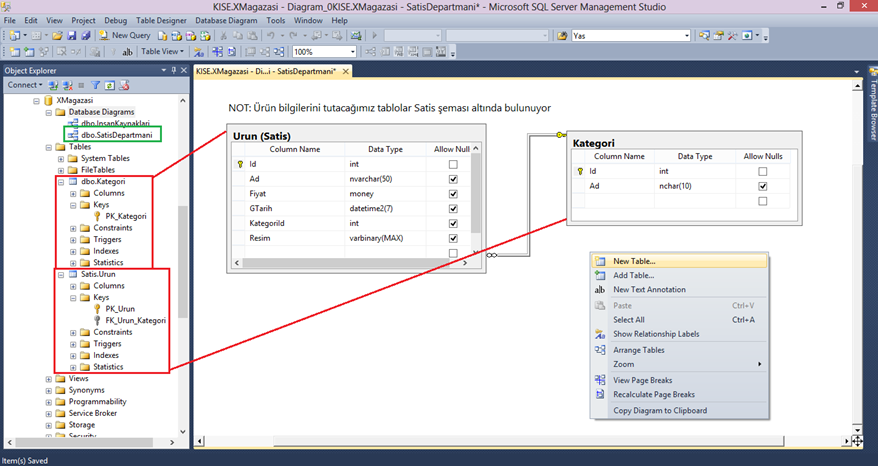Click Add Table icon on diagram toolbar
This screenshot has width=878, height=466.
click(29, 52)
